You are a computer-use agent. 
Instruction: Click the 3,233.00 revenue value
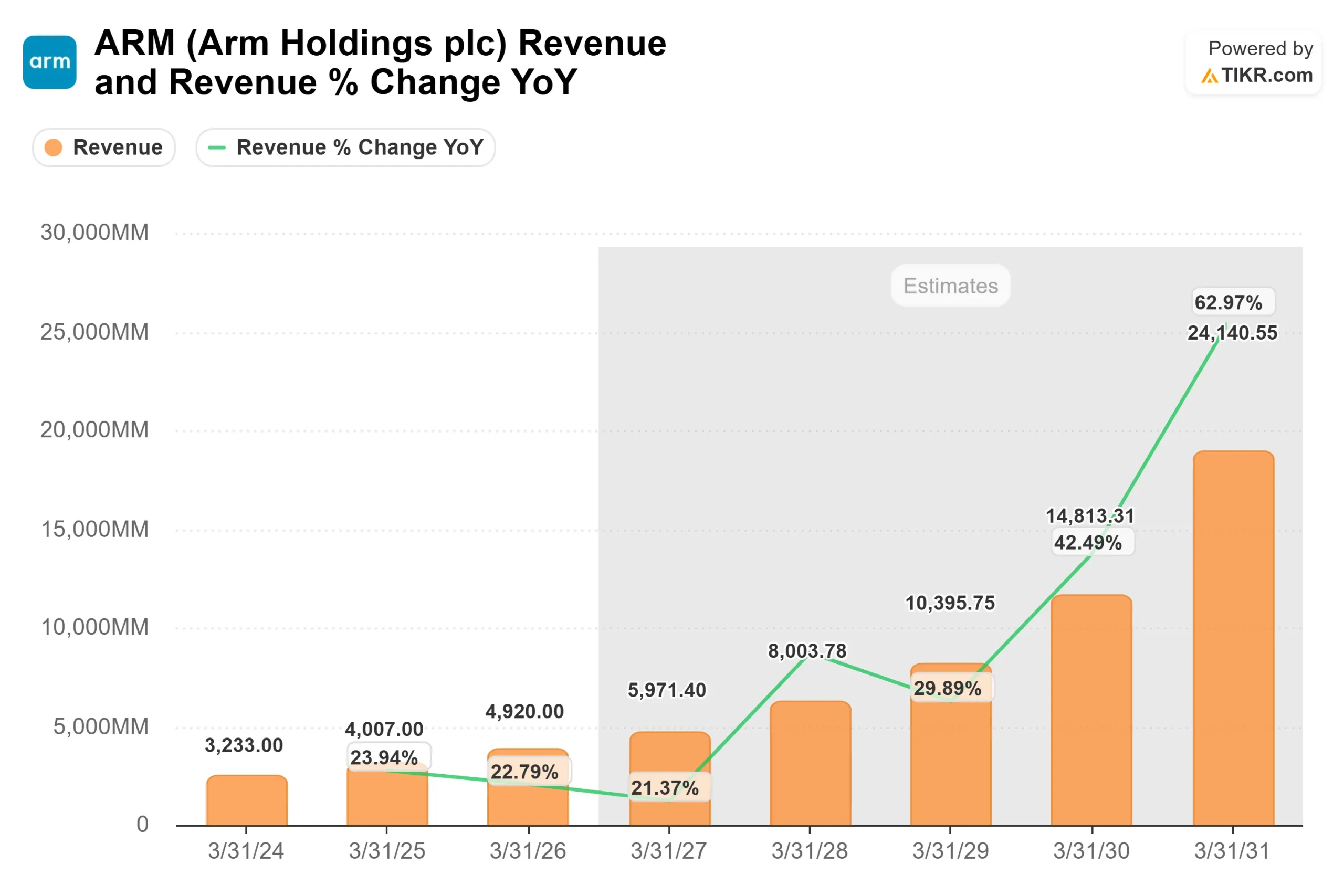click(x=244, y=745)
